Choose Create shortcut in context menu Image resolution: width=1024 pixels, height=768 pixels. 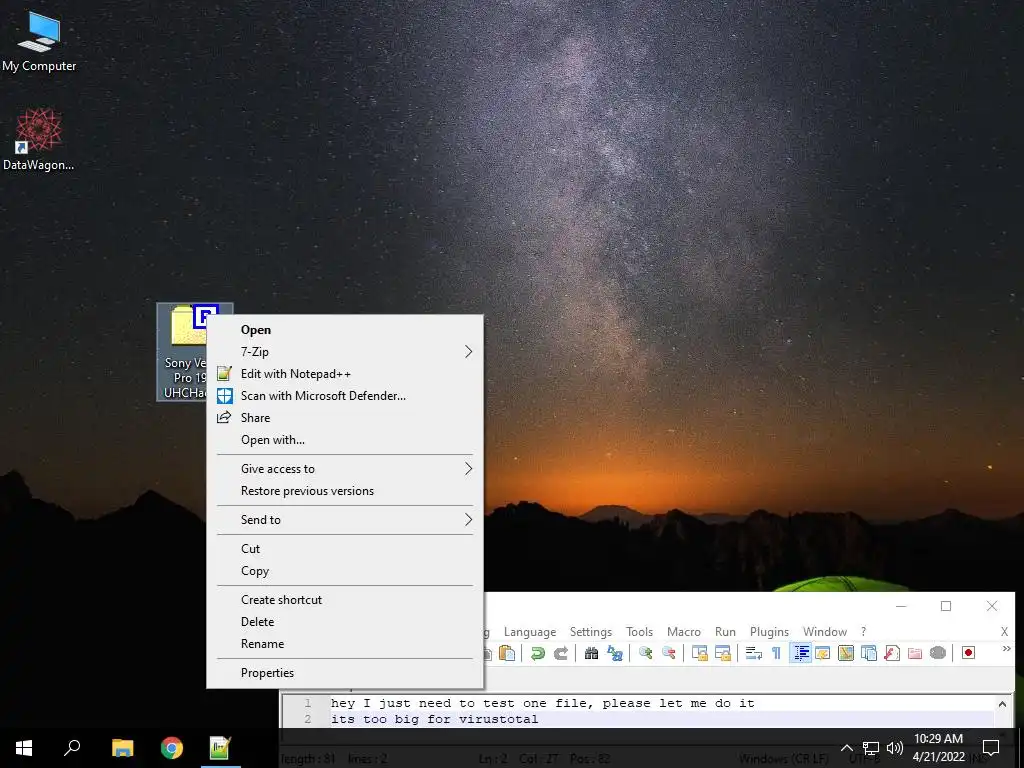coord(345,600)
